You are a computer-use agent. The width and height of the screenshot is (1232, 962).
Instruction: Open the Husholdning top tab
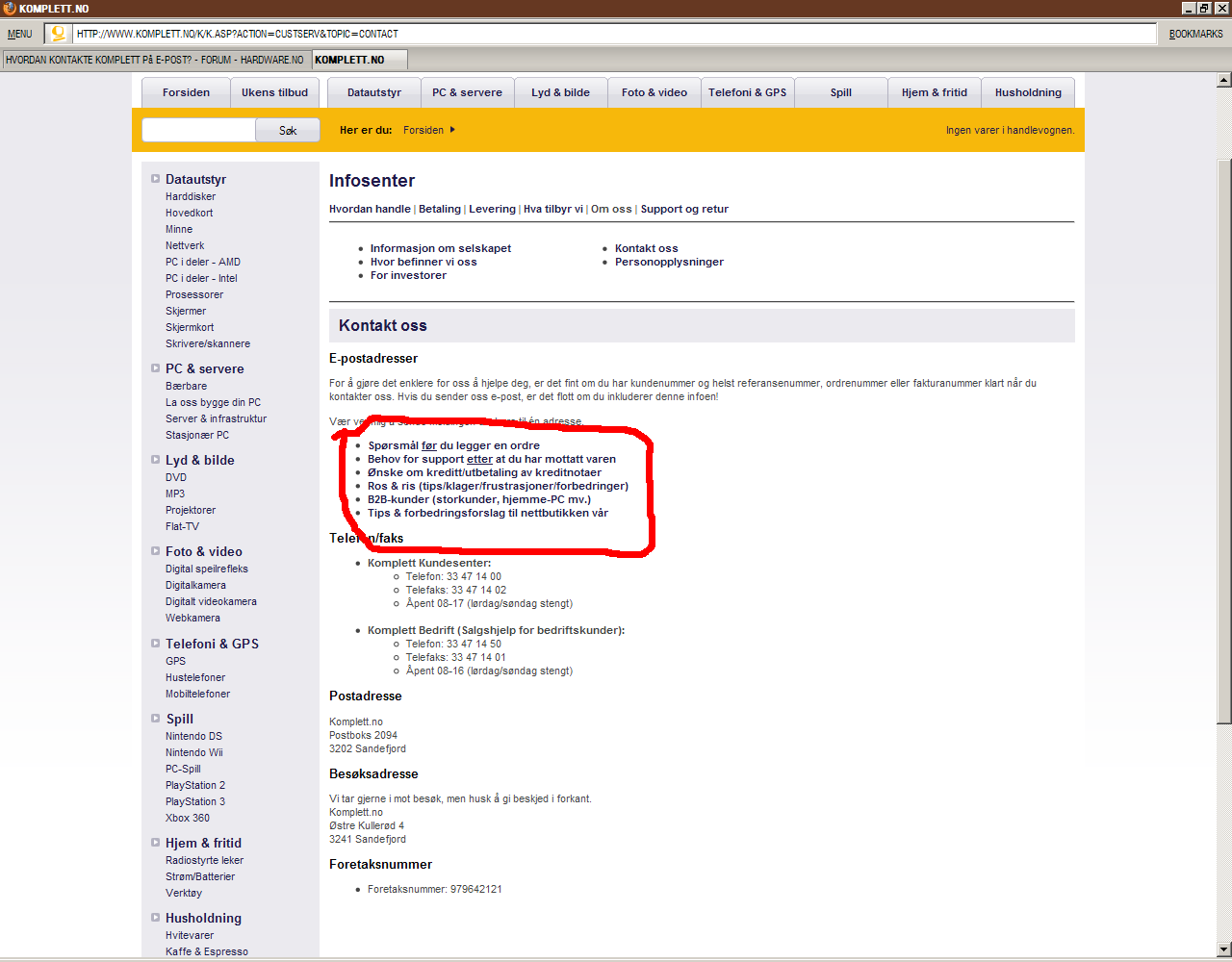coord(1028,92)
